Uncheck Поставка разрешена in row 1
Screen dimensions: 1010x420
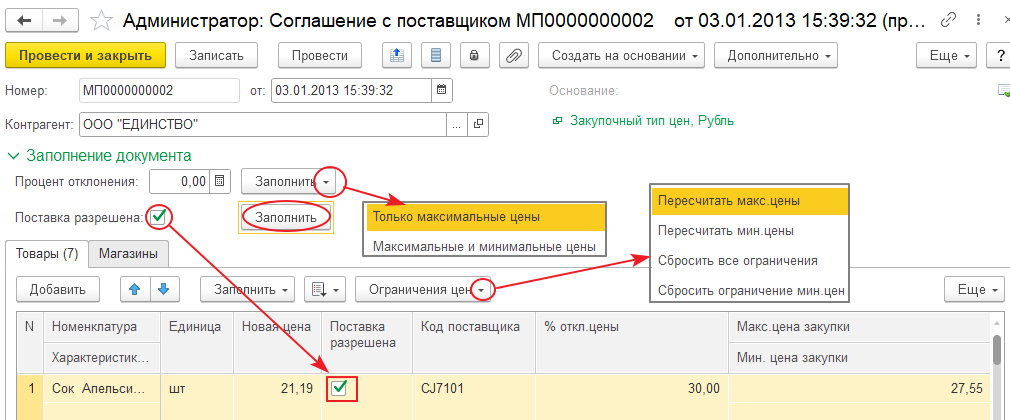pyautogui.click(x=339, y=388)
